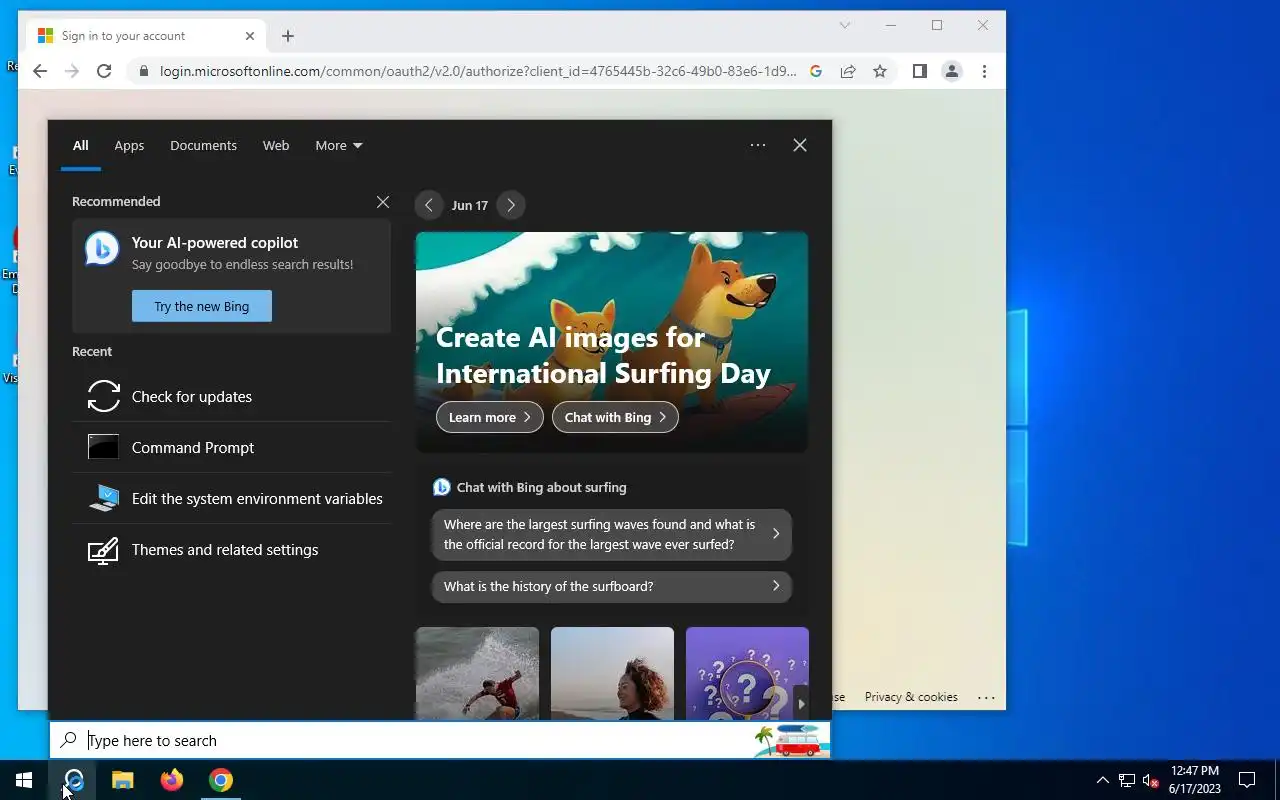1280x800 pixels.
Task: Click the URL in the address bar
Action: (x=478, y=71)
